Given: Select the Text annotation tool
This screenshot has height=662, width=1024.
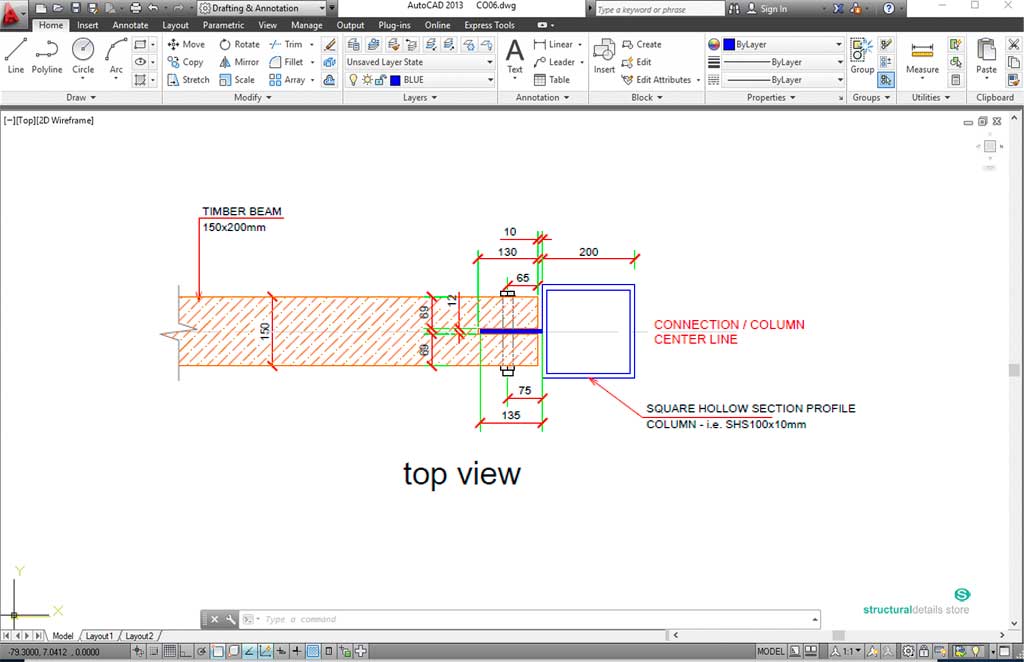Looking at the screenshot, I should click(514, 55).
